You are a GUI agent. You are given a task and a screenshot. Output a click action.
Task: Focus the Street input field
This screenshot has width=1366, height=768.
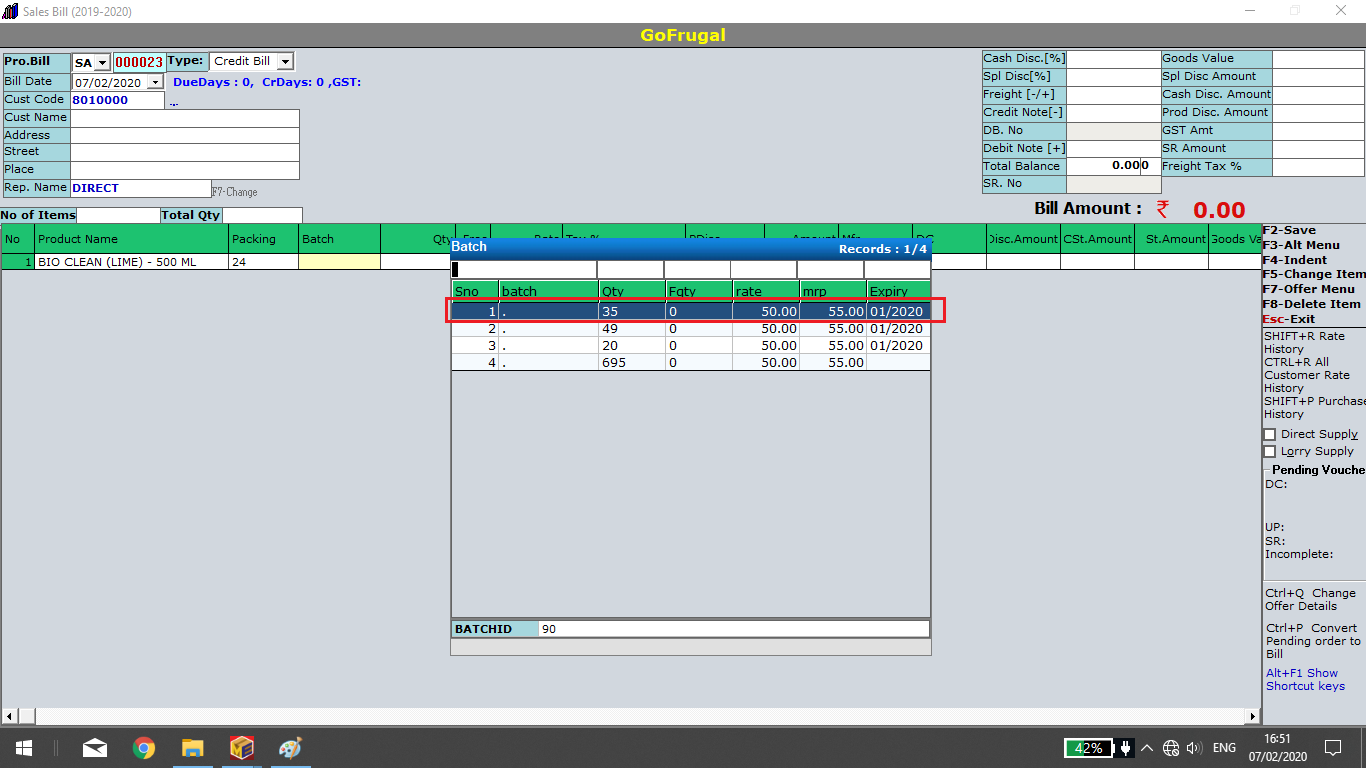coord(184,153)
